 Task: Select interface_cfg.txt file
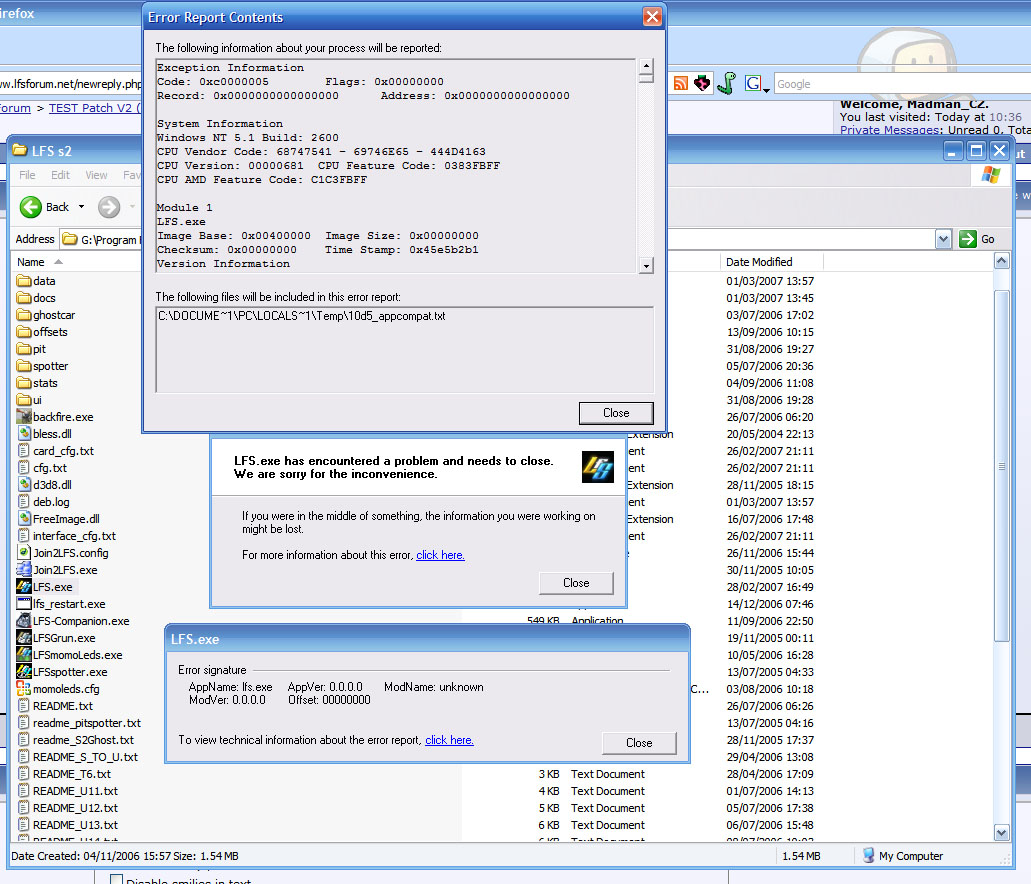67,536
